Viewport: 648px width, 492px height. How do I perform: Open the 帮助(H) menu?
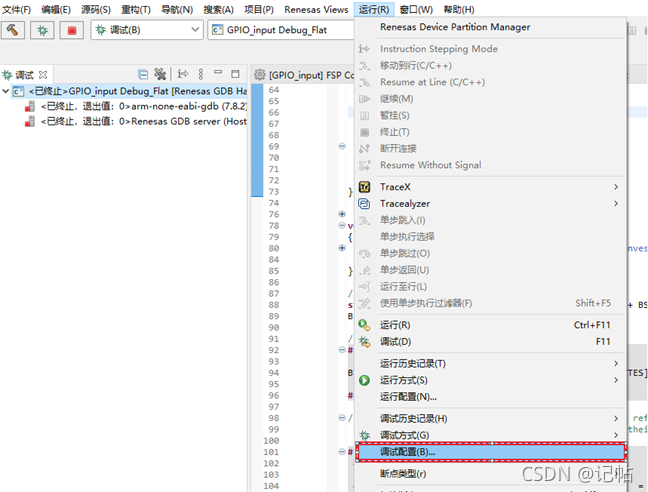(459, 9)
